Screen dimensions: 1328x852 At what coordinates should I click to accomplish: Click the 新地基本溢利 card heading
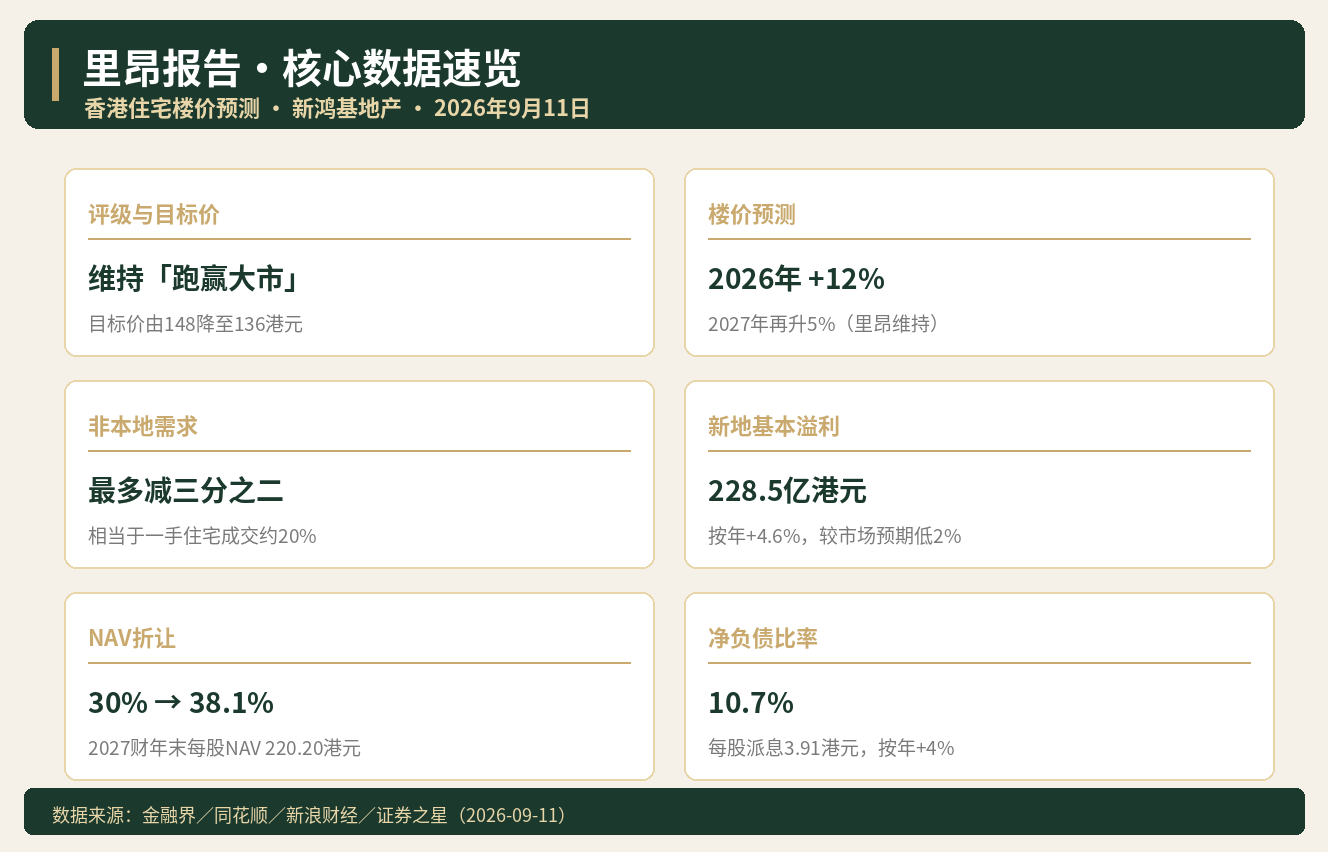tap(774, 426)
